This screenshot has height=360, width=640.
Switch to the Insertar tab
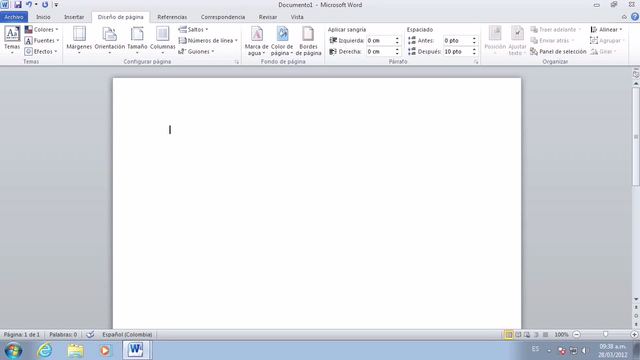click(x=74, y=17)
